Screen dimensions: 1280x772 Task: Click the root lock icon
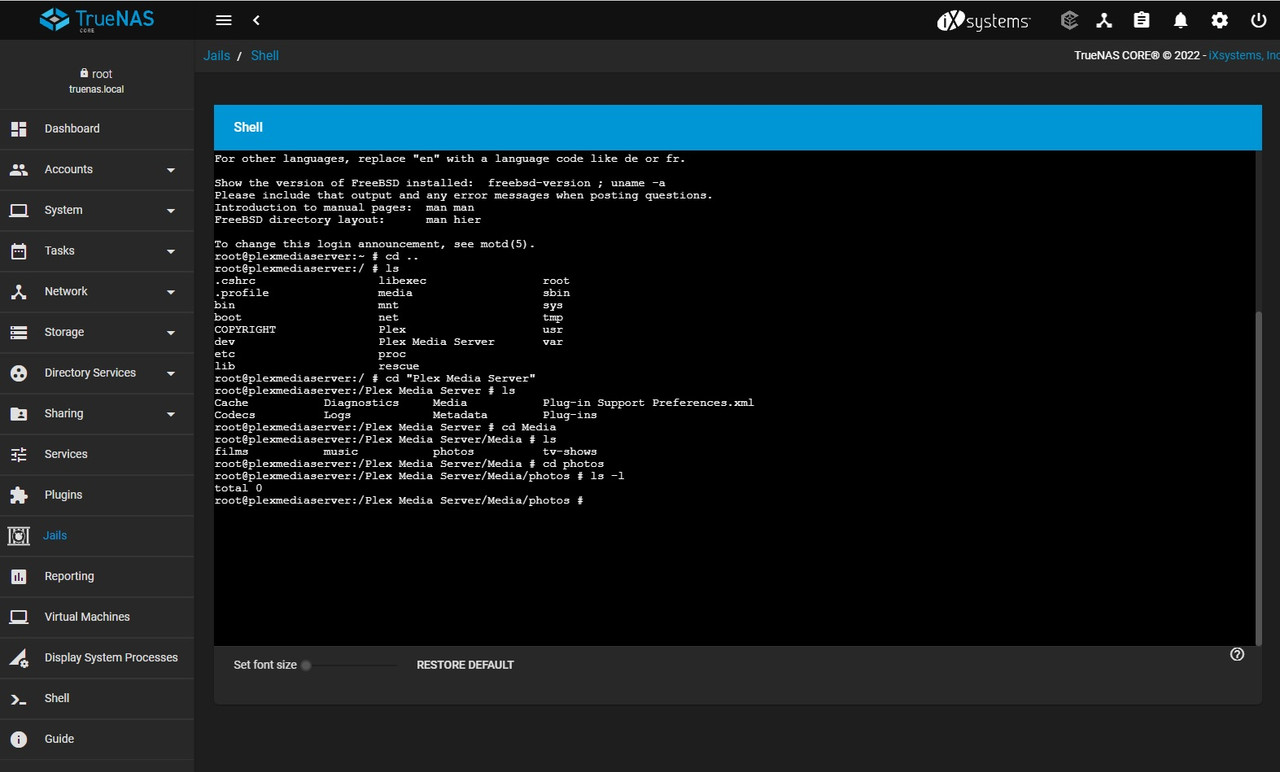[85, 73]
